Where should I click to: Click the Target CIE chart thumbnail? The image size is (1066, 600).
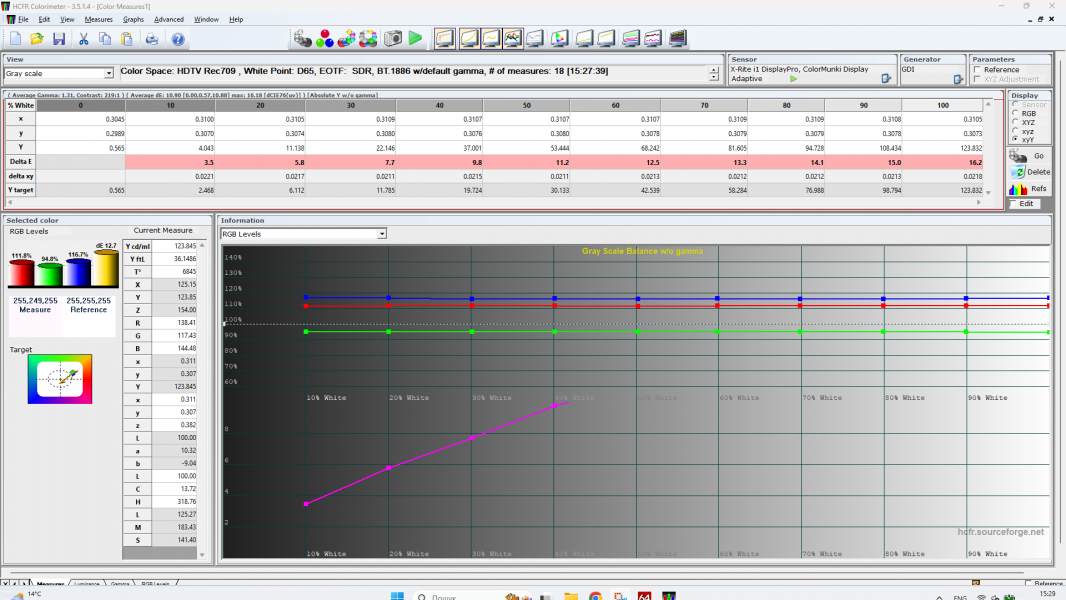[60, 378]
